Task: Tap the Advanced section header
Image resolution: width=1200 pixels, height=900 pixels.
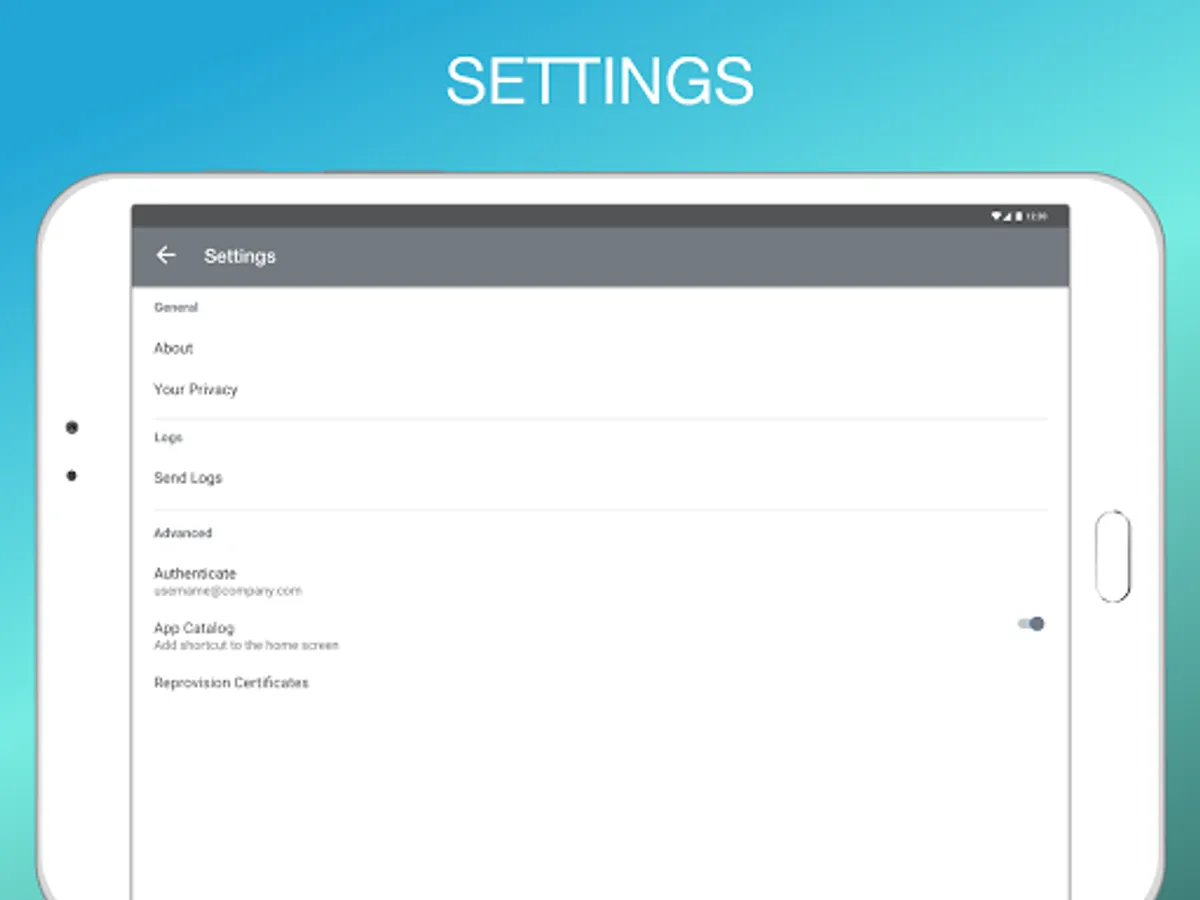Action: pyautogui.click(x=183, y=533)
